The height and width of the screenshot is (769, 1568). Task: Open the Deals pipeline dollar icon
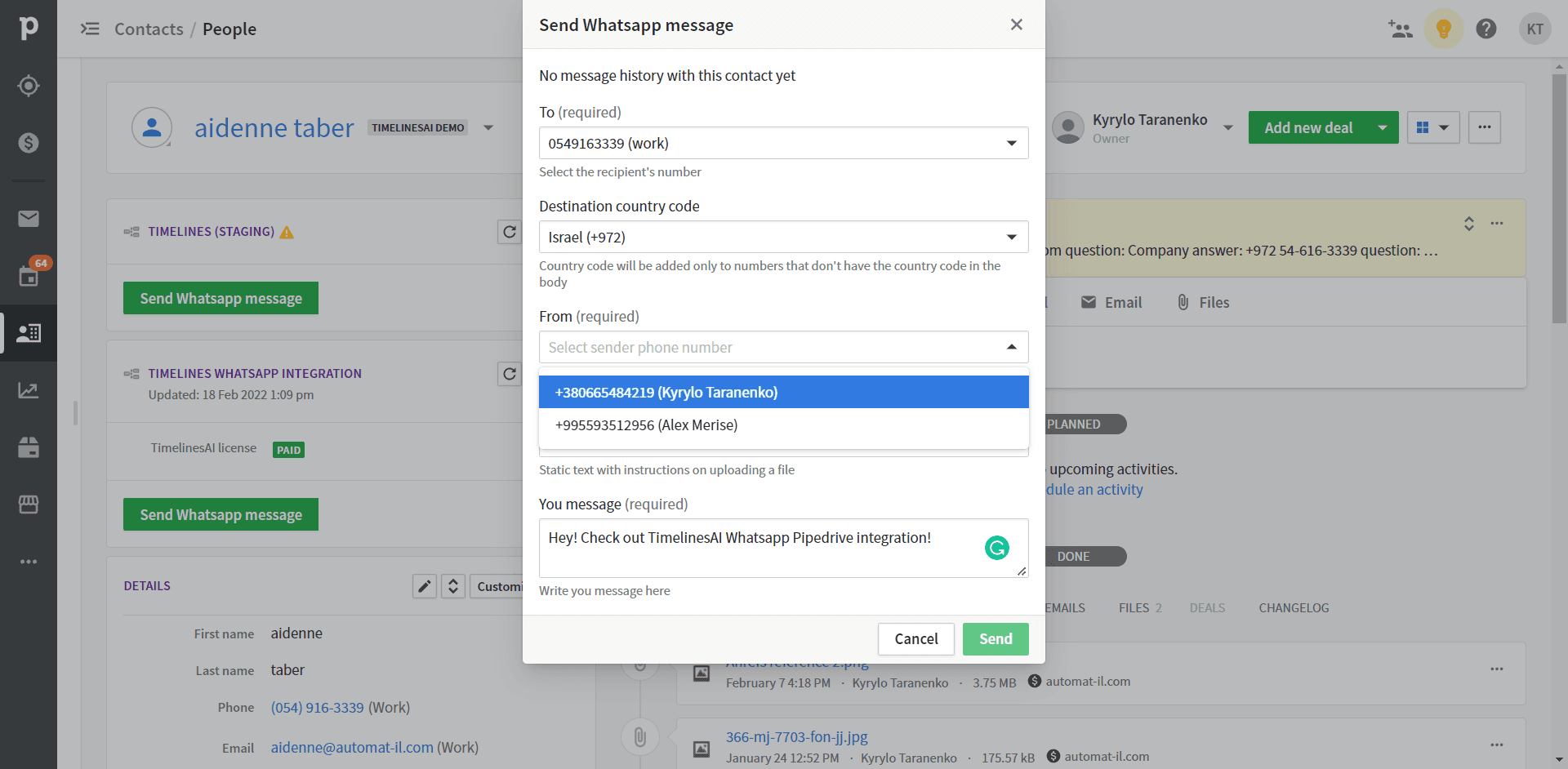coord(29,142)
